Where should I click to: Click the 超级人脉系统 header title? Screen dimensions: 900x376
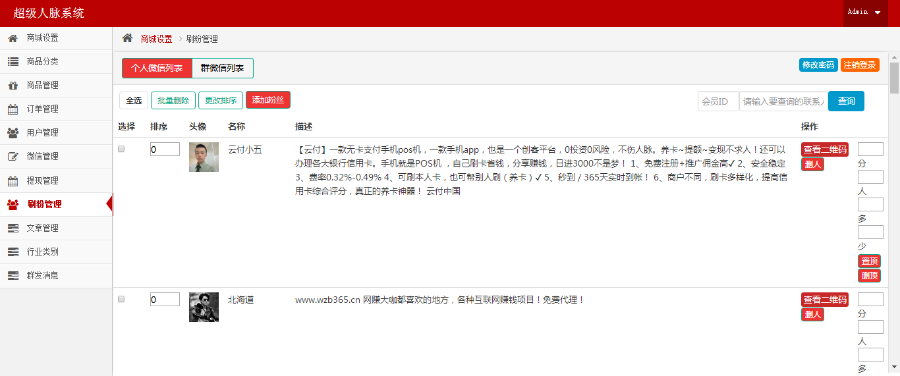(49, 13)
